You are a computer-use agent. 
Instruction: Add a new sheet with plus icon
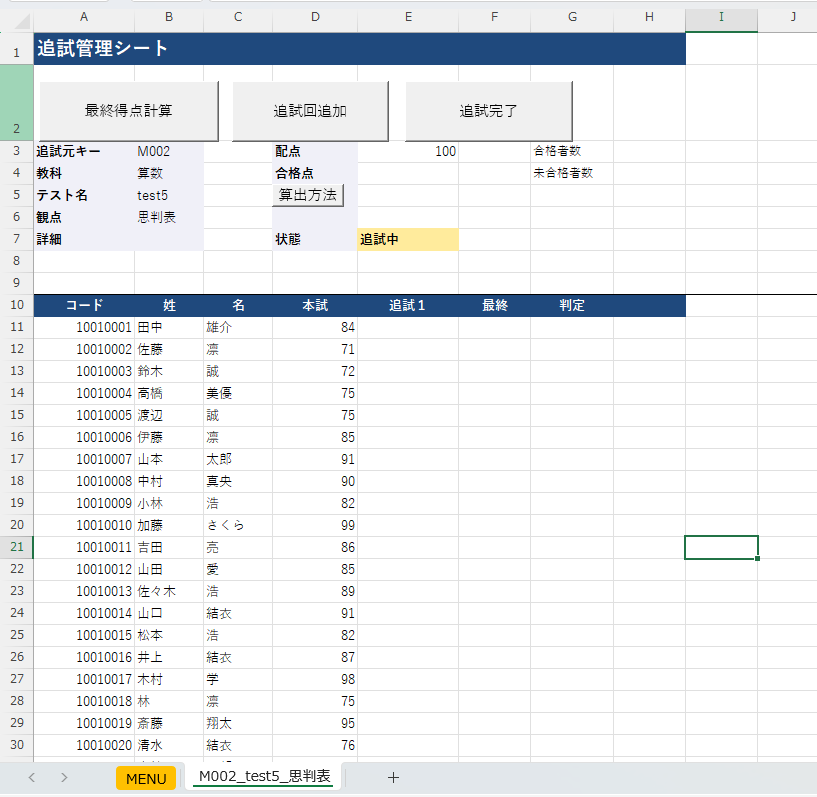393,777
